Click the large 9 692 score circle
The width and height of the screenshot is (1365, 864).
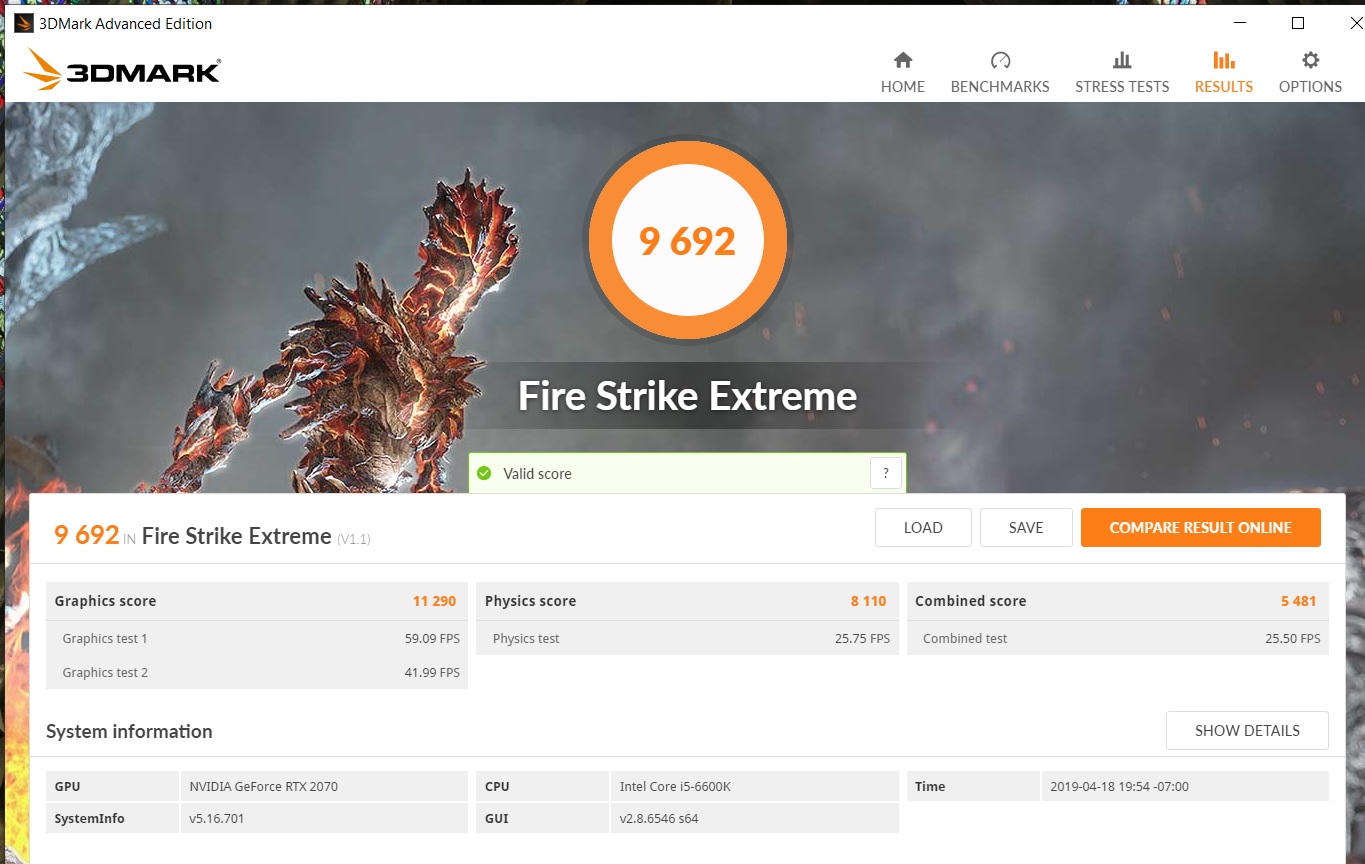pos(687,242)
